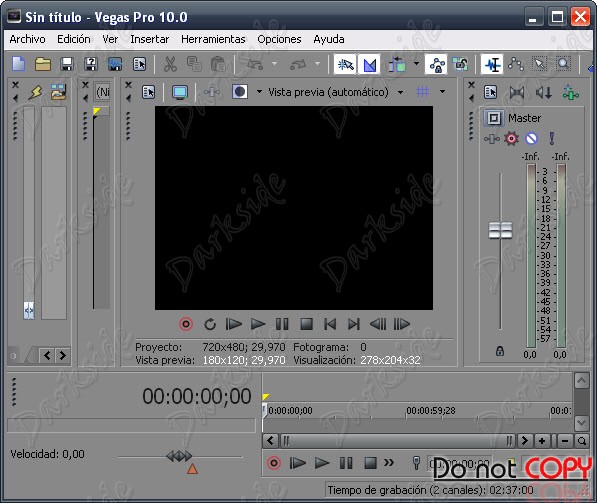Click Next Frame button under preview
Screen dimensions: 597x503
pos(402,324)
